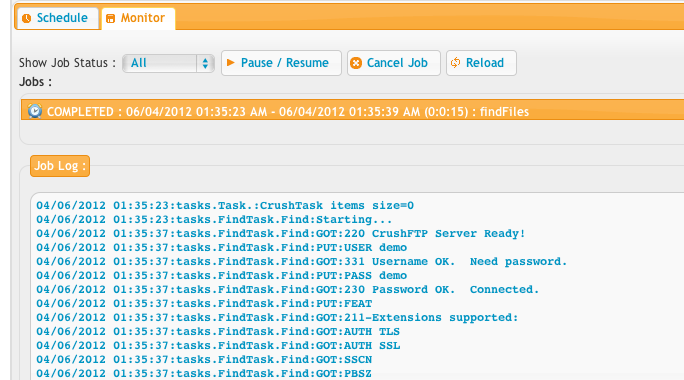684x380 pixels.
Task: Click the Job Log header label
Action: 60,166
